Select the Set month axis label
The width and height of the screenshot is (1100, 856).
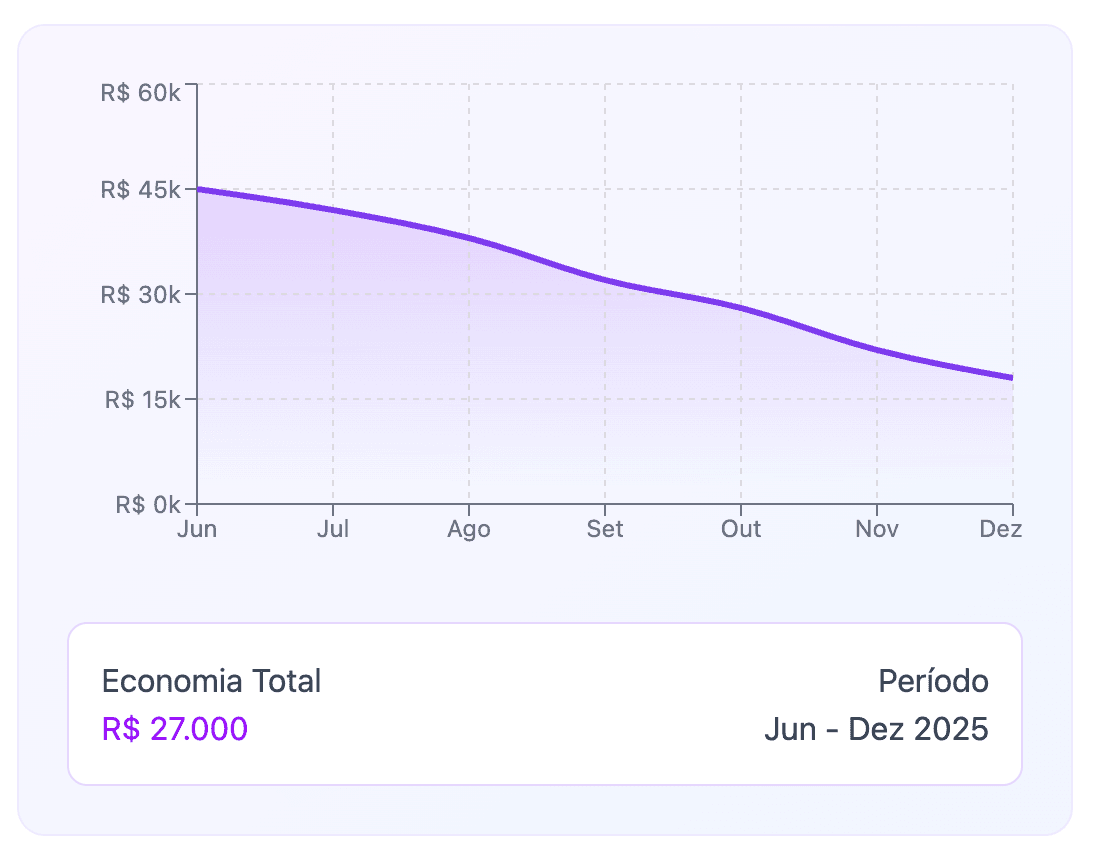(x=605, y=529)
